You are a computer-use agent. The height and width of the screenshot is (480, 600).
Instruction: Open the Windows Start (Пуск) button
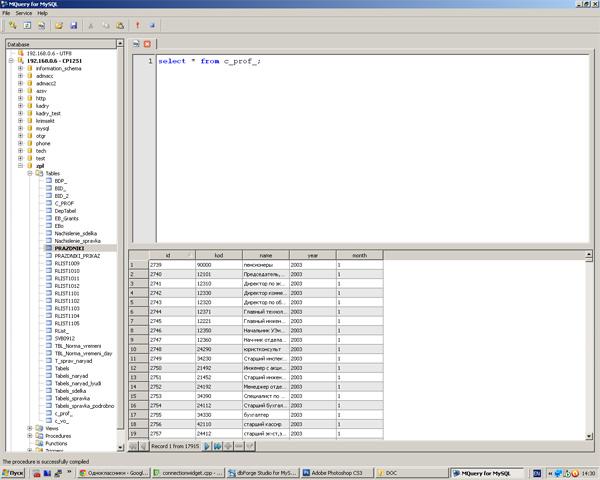pos(13,473)
